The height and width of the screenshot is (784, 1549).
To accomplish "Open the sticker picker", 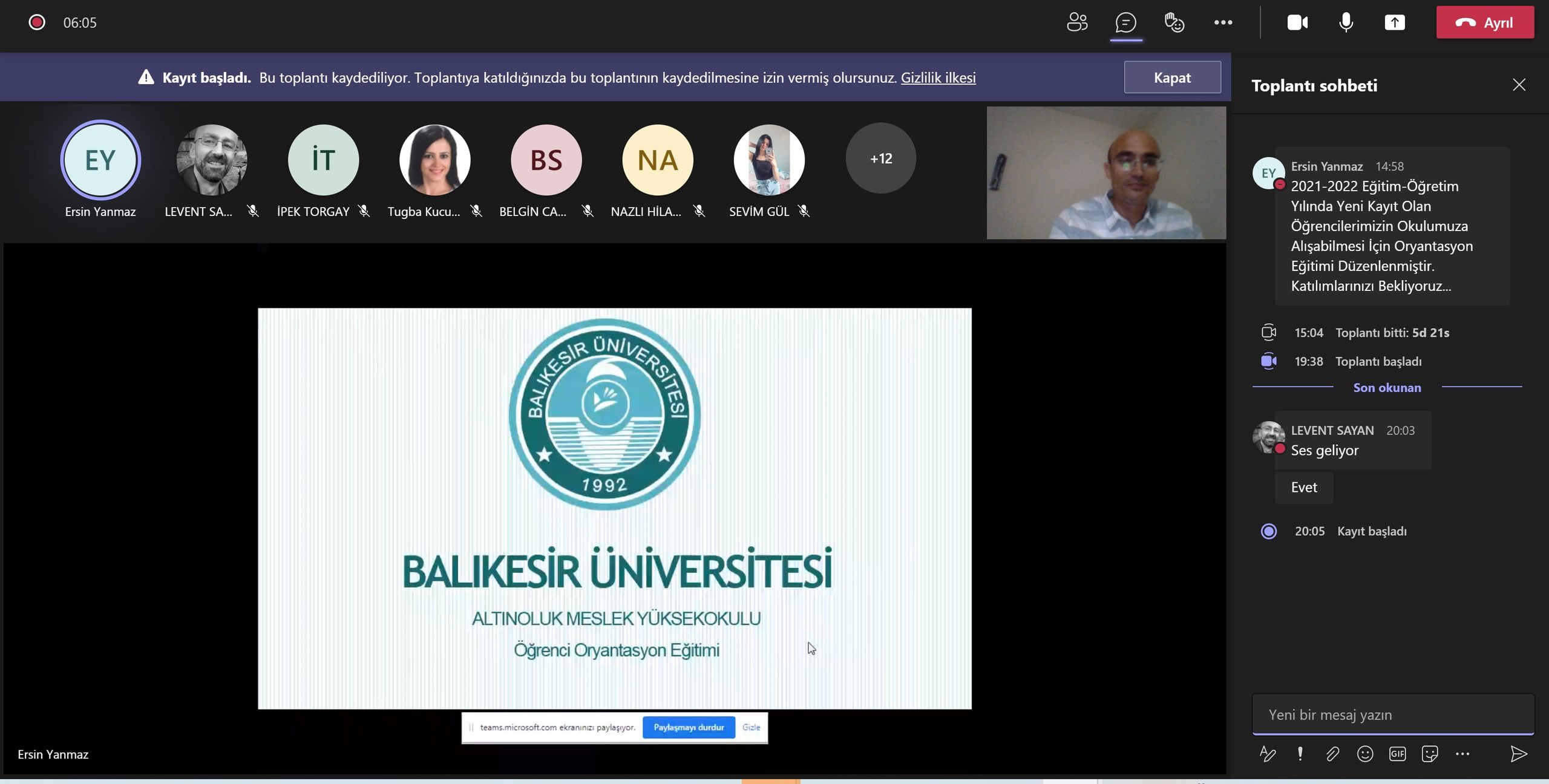I will 1430,754.
